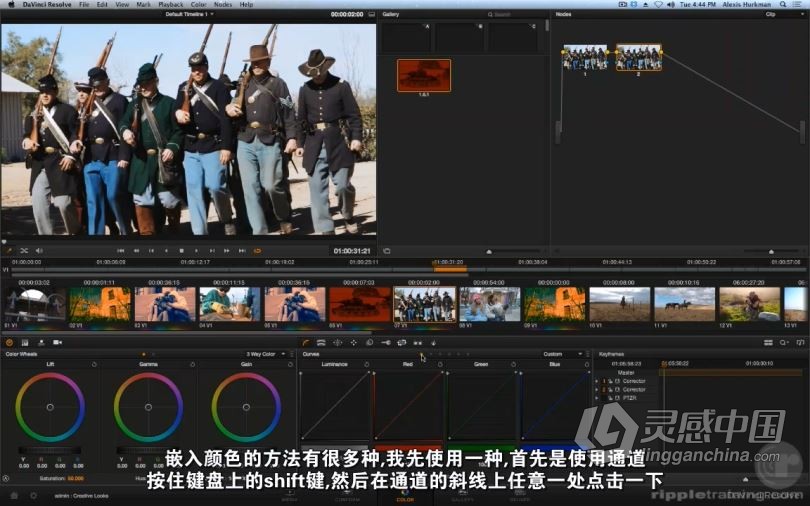Select node 2 in the Nodes editor
Screen dimensions: 810x506
(x=638, y=57)
